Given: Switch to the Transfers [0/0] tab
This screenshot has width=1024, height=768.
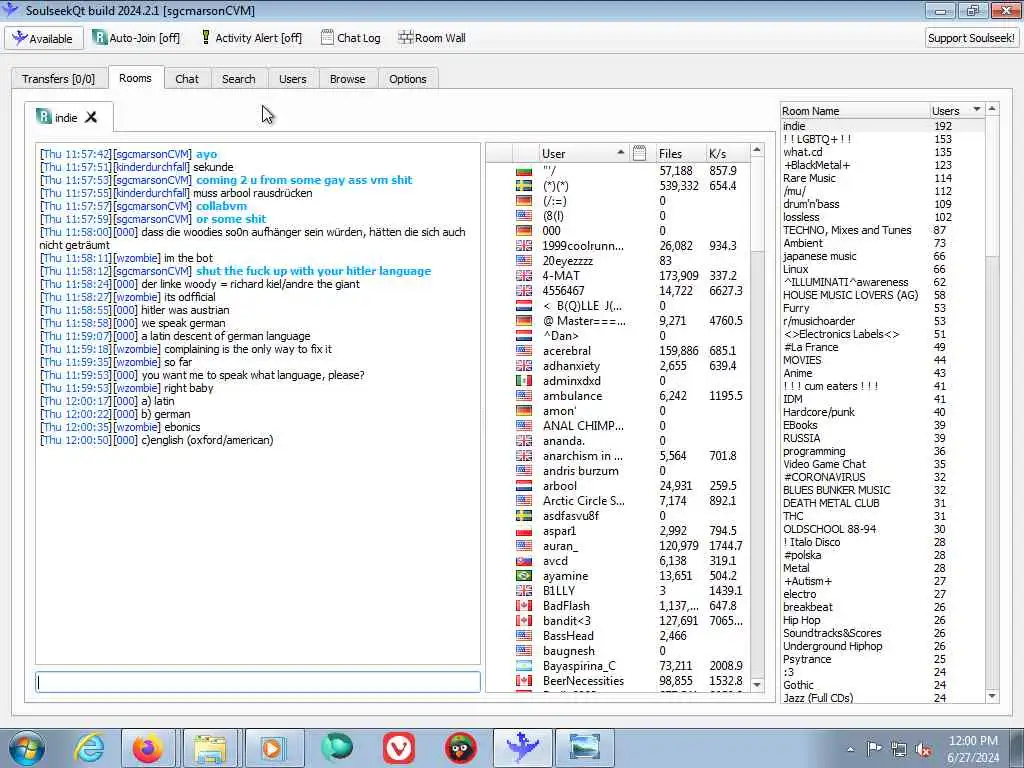Looking at the screenshot, I should click(58, 78).
